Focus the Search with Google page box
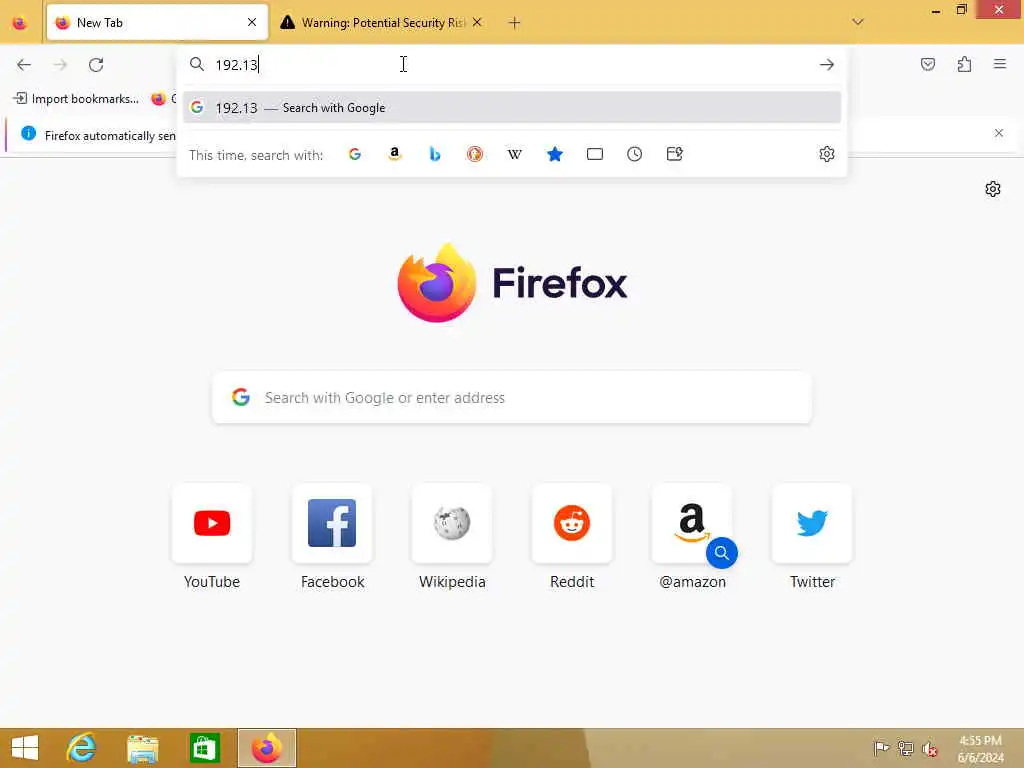 click(x=512, y=398)
